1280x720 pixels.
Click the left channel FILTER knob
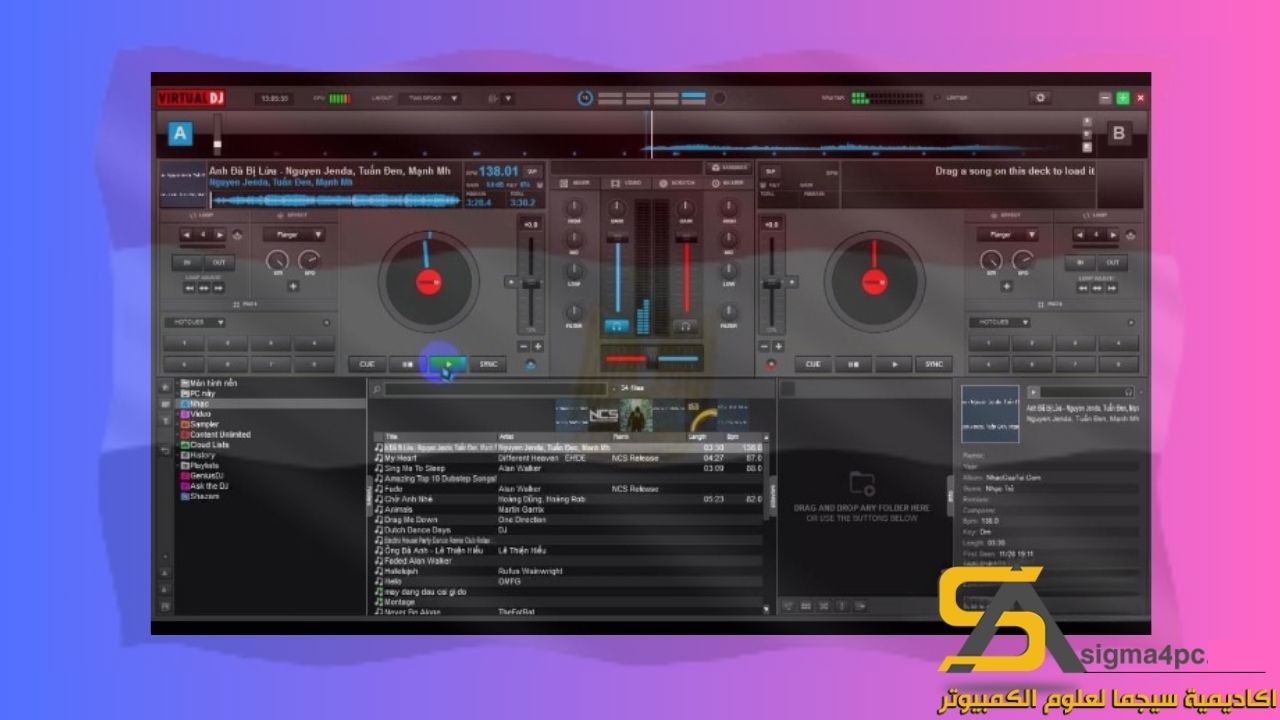click(574, 314)
